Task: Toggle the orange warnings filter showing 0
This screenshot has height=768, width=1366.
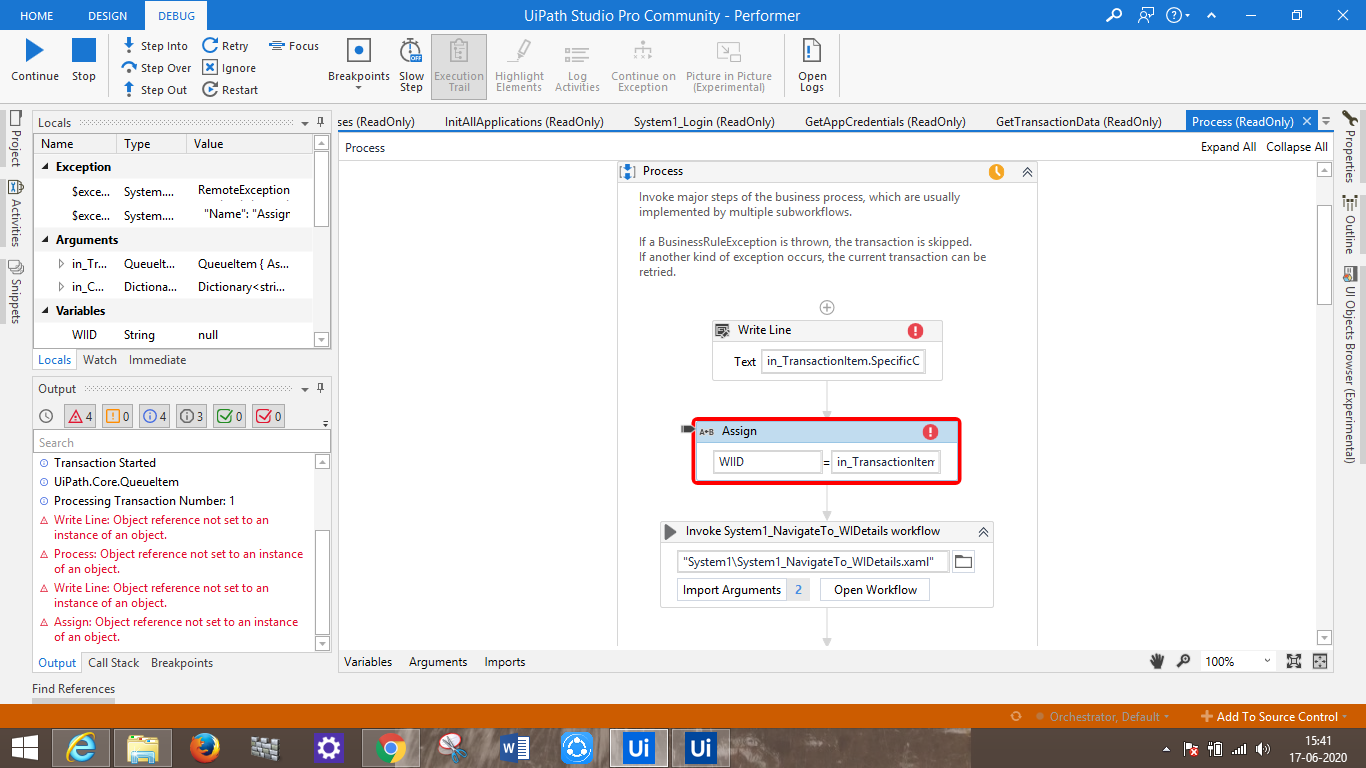Action: tap(118, 416)
